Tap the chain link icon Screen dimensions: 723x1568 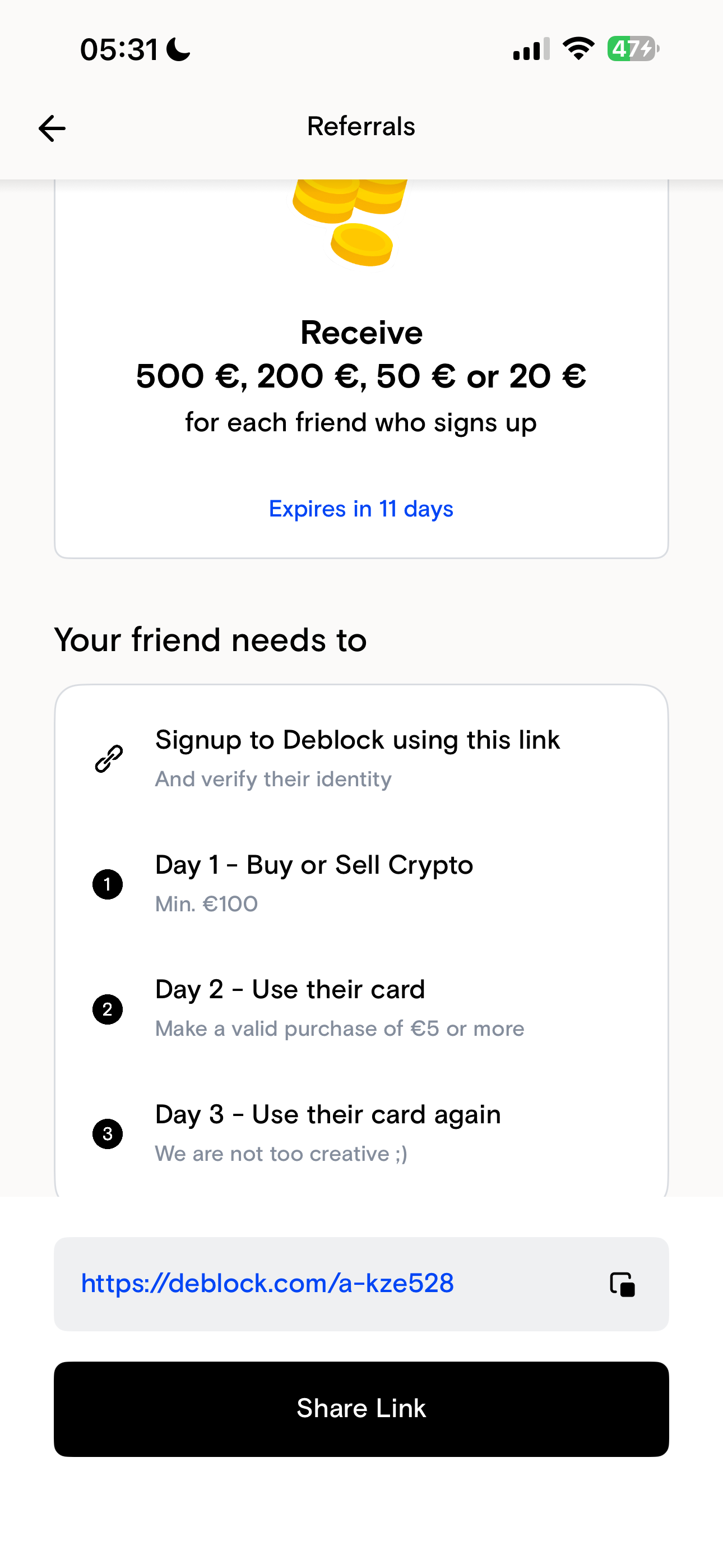tap(109, 758)
